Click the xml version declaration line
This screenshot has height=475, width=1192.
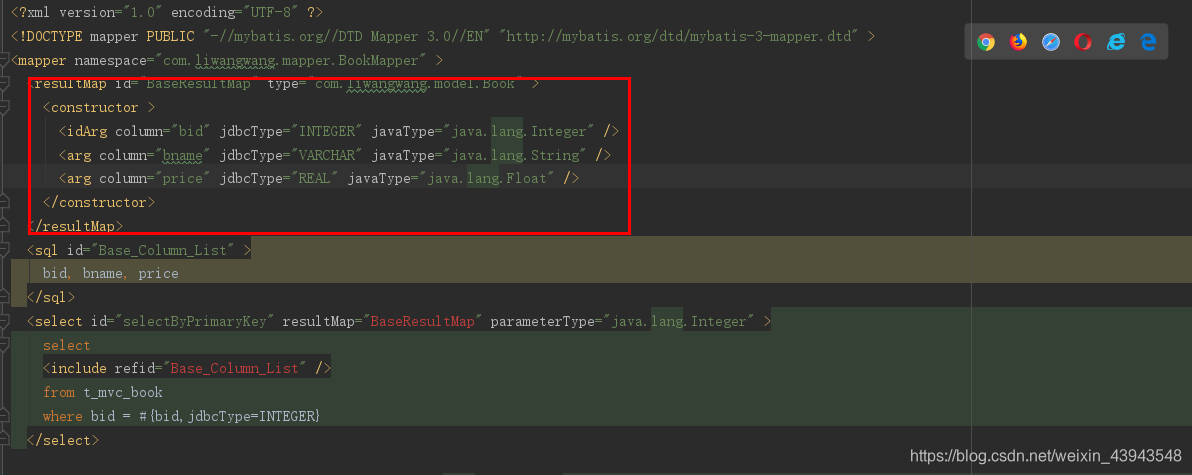click(167, 13)
